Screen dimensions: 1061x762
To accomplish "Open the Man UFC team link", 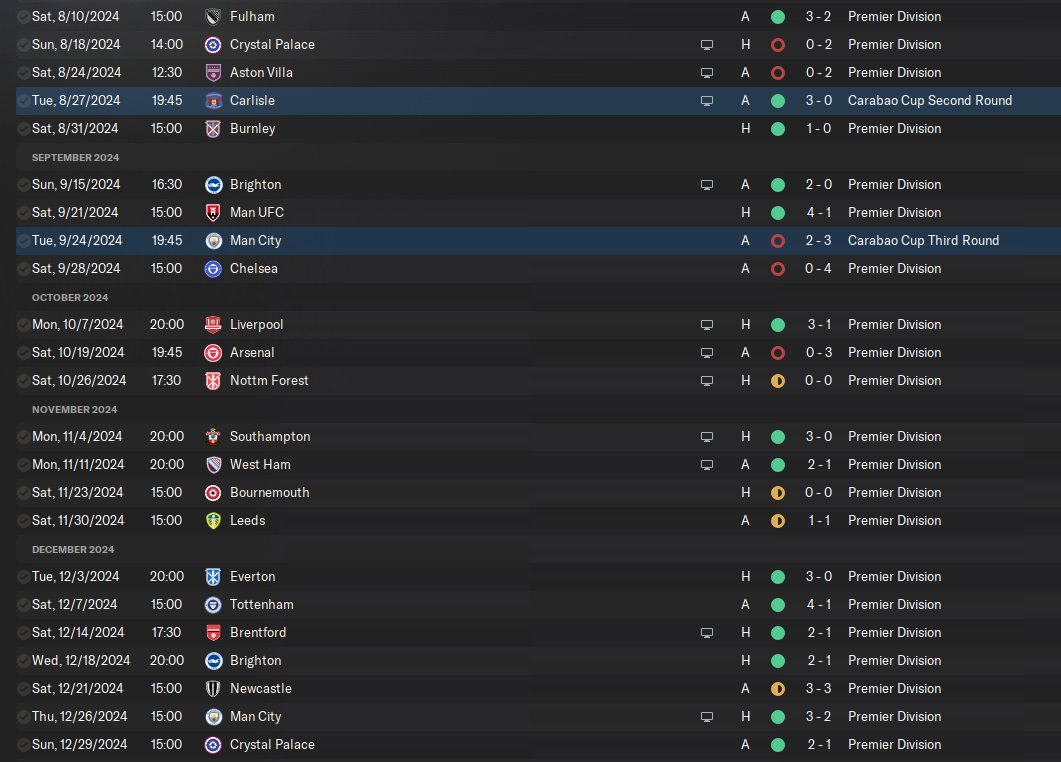I will click(256, 212).
